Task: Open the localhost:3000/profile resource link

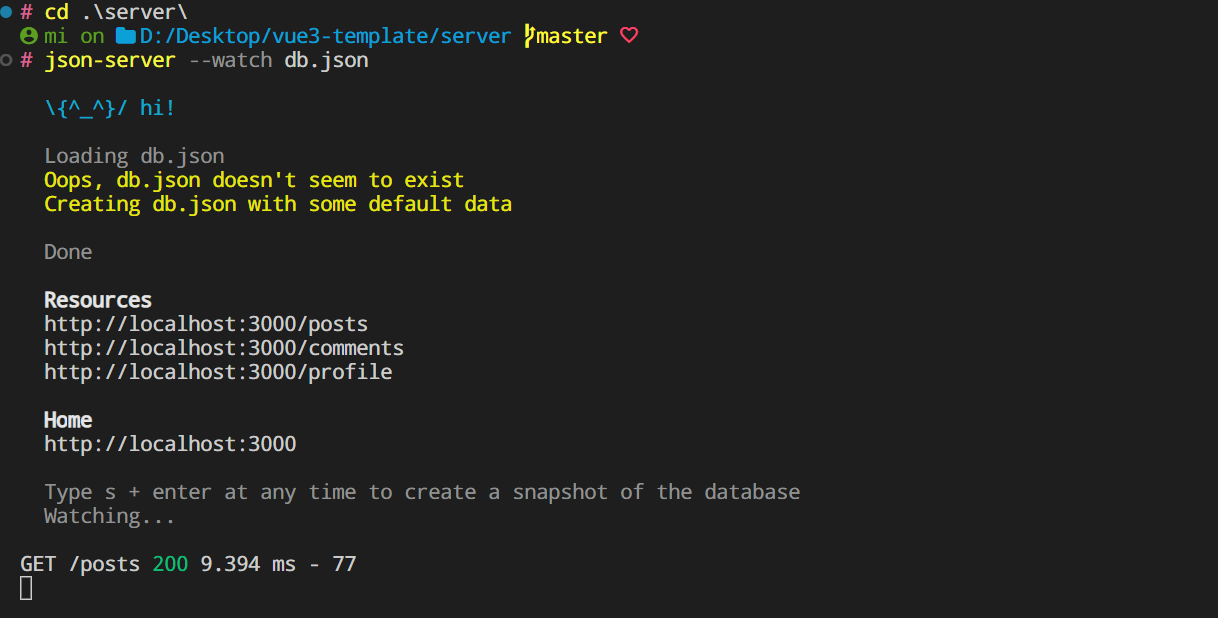Action: 218,372
